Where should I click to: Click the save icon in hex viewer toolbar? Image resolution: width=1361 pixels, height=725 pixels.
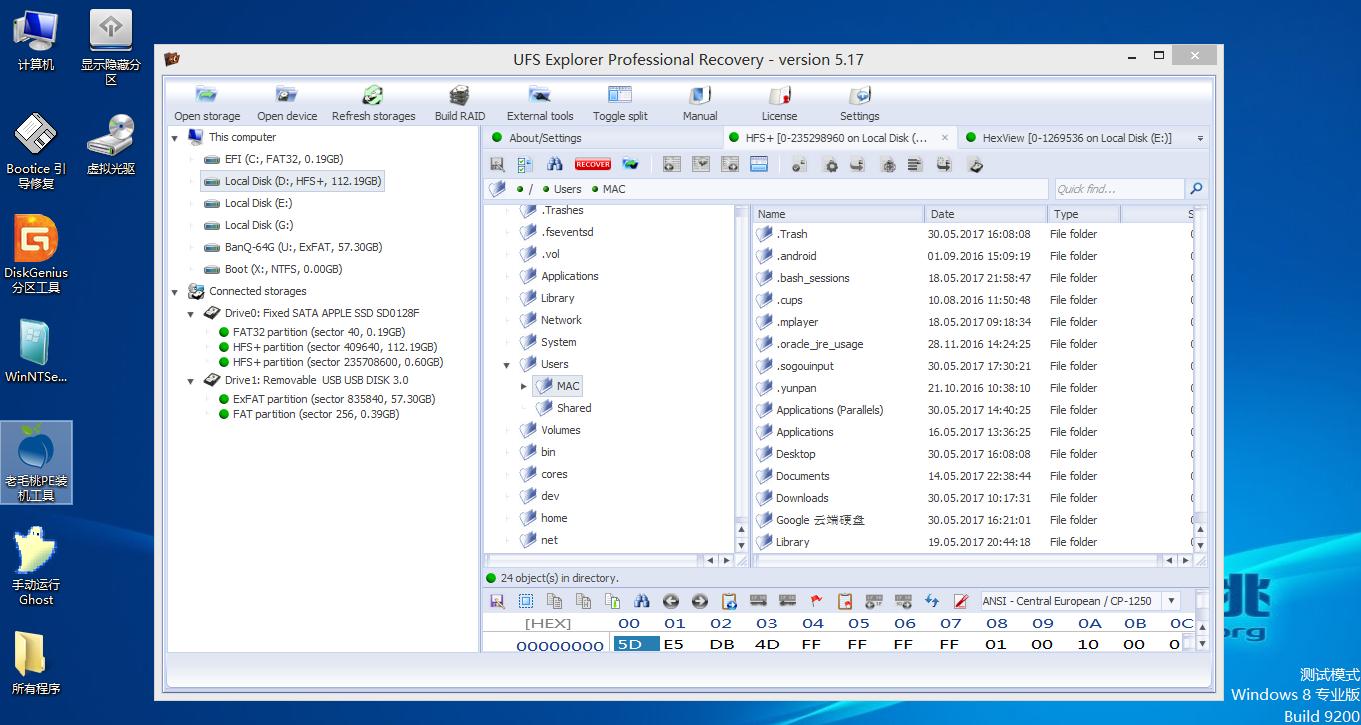(x=496, y=601)
